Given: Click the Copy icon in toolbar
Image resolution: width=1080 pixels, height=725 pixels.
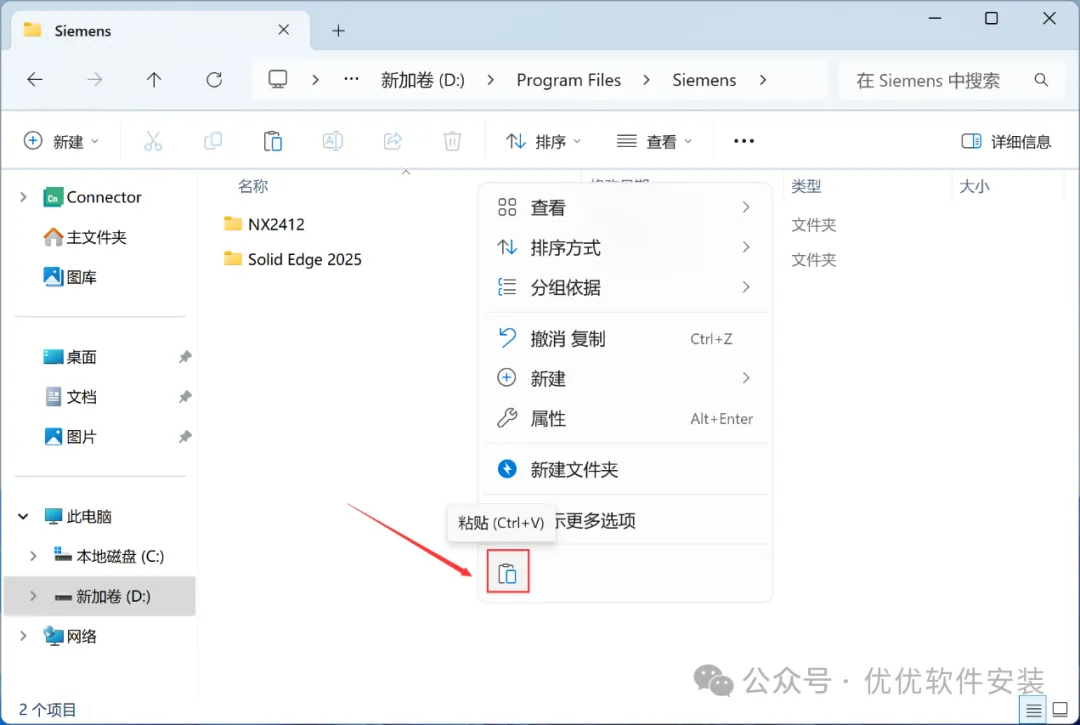Looking at the screenshot, I should (213, 142).
